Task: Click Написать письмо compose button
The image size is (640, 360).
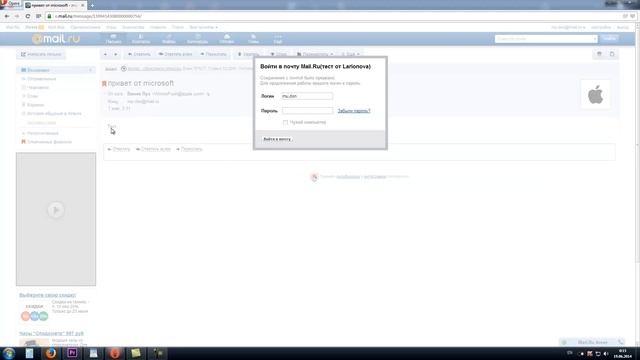Action: tap(41, 54)
